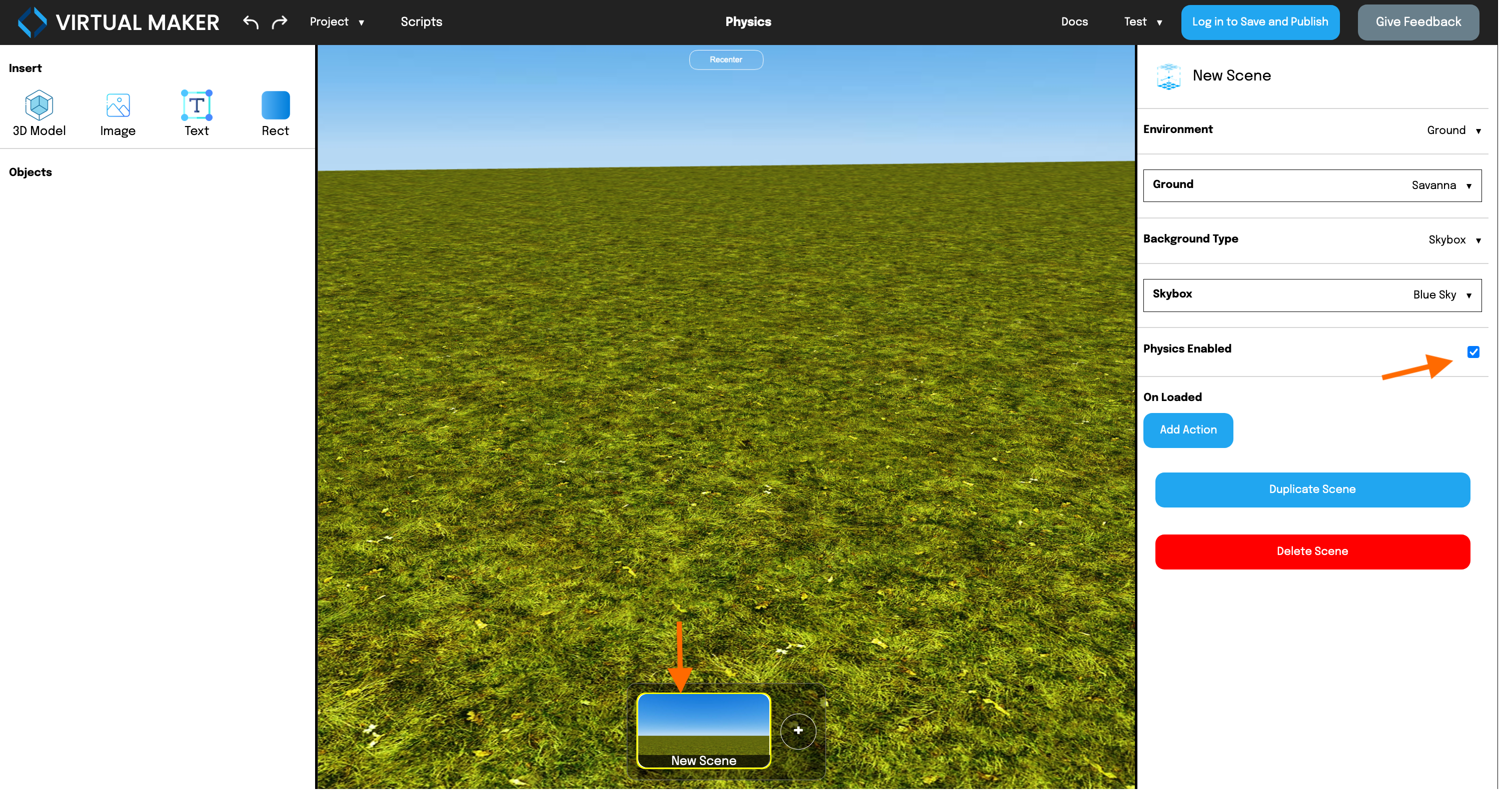Open the Environment dropdown set to Ground

pos(1454,129)
